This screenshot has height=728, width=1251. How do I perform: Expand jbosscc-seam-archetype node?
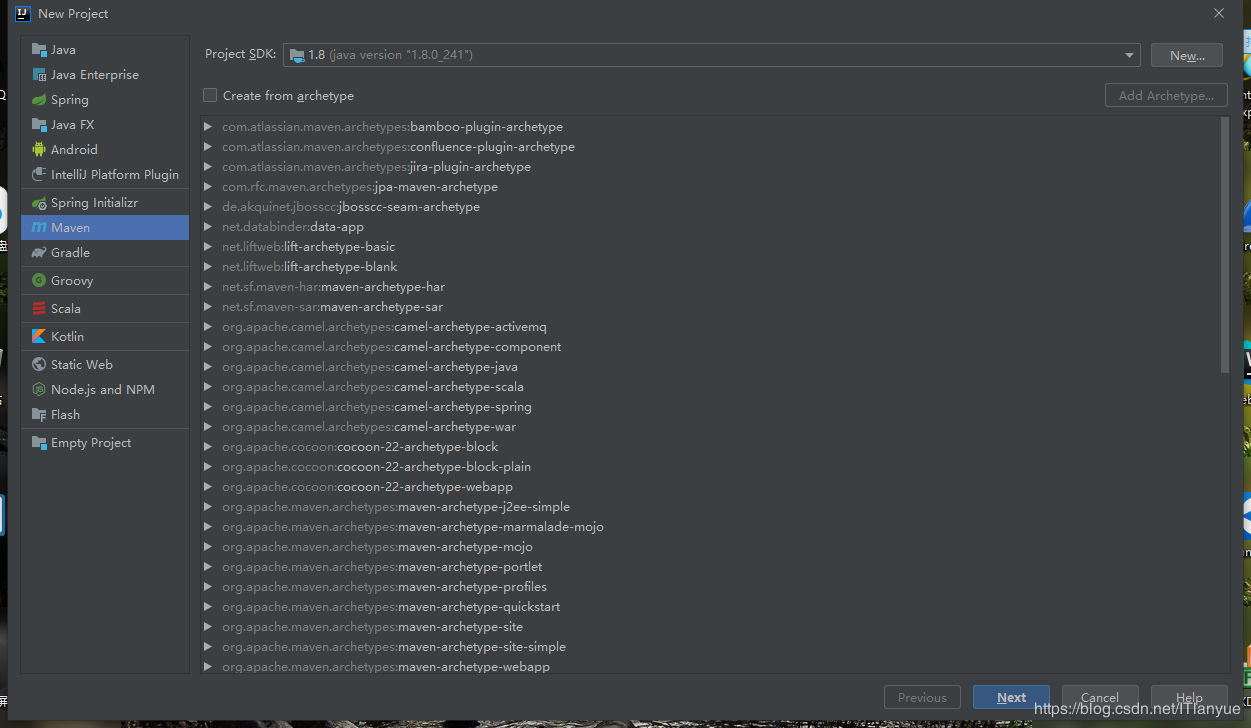tap(208, 207)
